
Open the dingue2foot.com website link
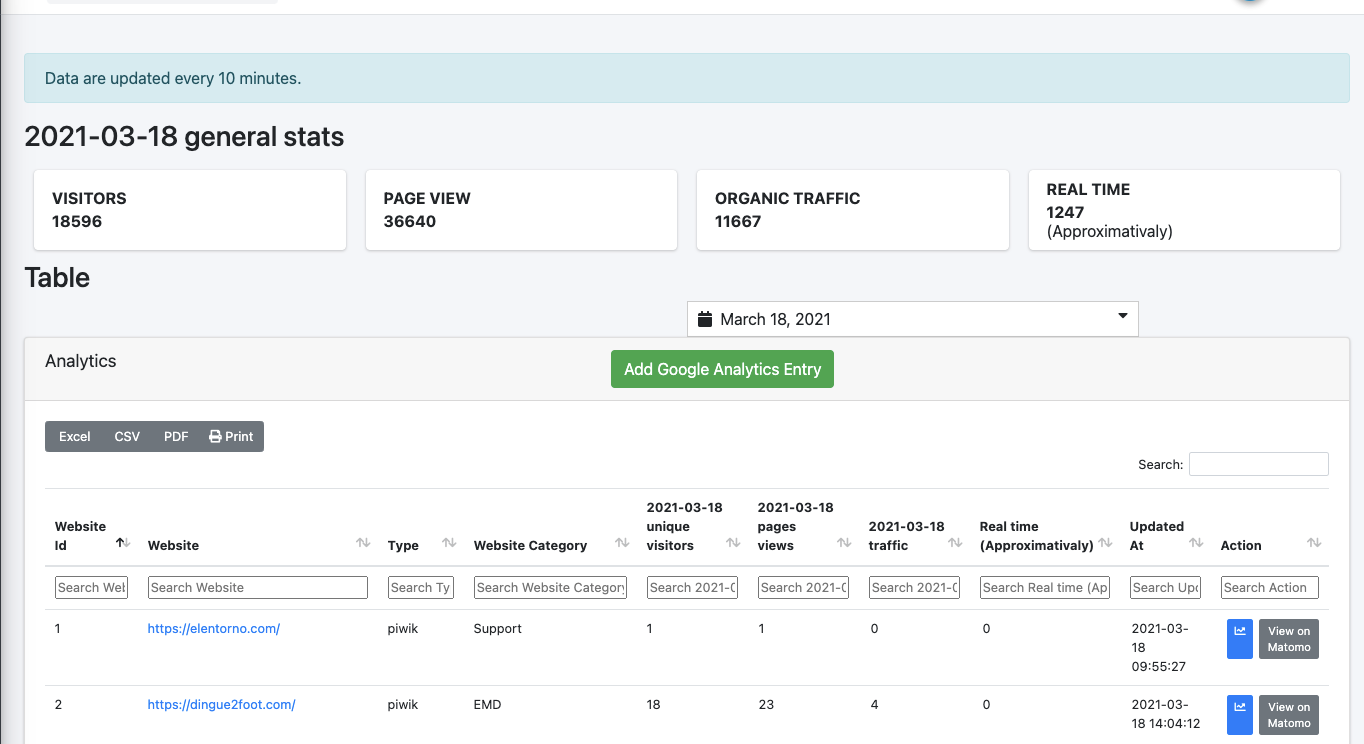pyautogui.click(x=221, y=704)
